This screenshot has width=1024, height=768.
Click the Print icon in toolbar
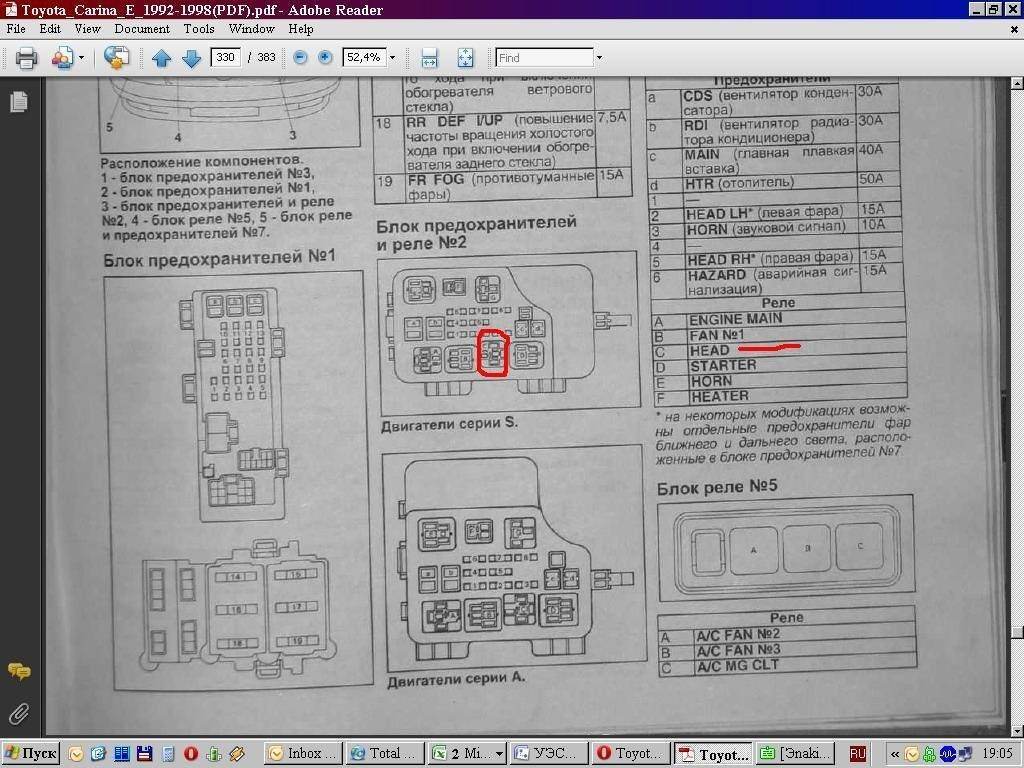26,58
